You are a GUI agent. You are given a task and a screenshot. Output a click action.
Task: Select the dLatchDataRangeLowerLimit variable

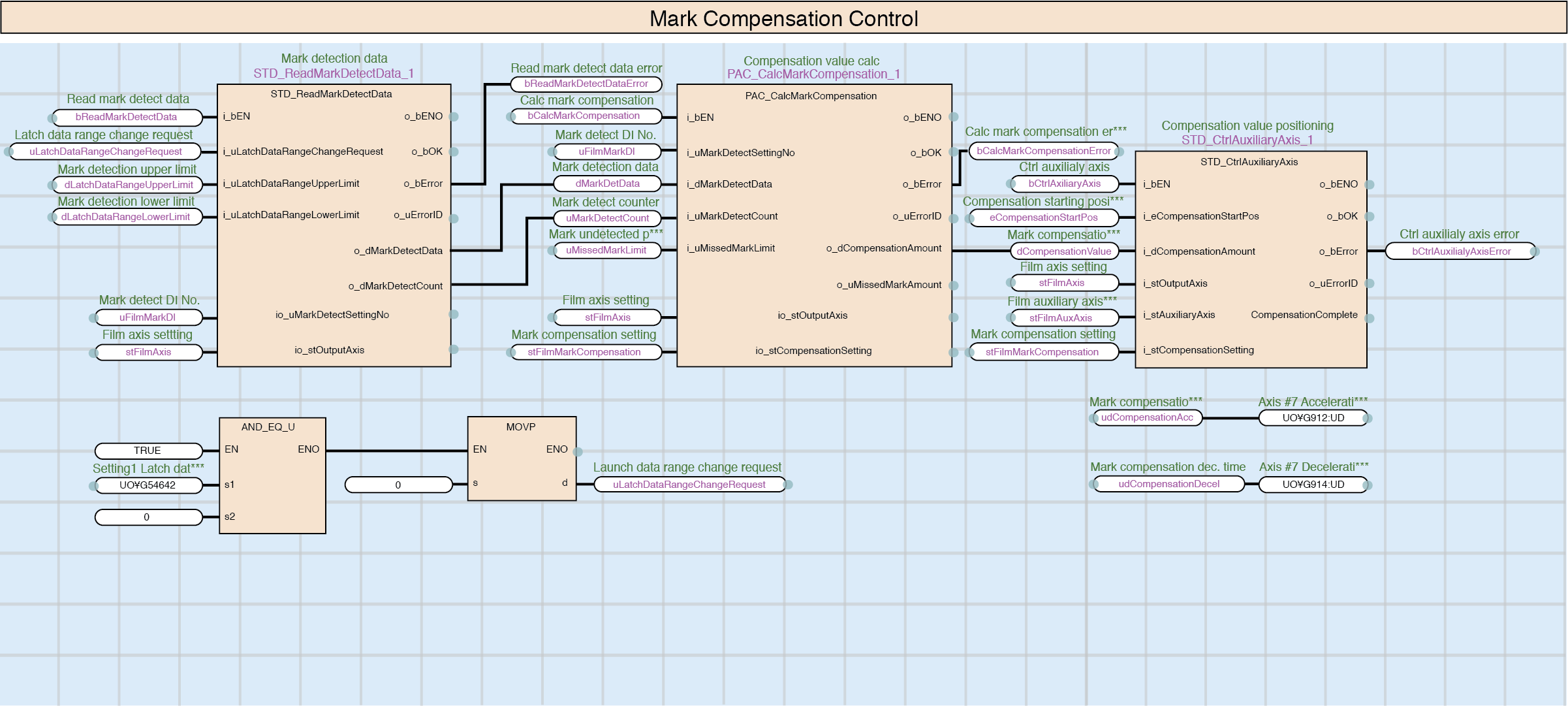point(126,217)
